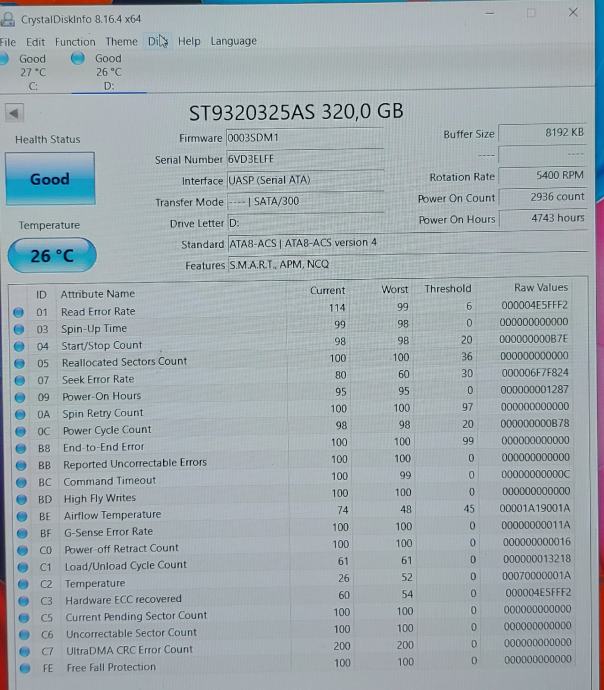604x690 pixels.
Task: Click status icon for End-to-End Error
Action: [x=21, y=448]
